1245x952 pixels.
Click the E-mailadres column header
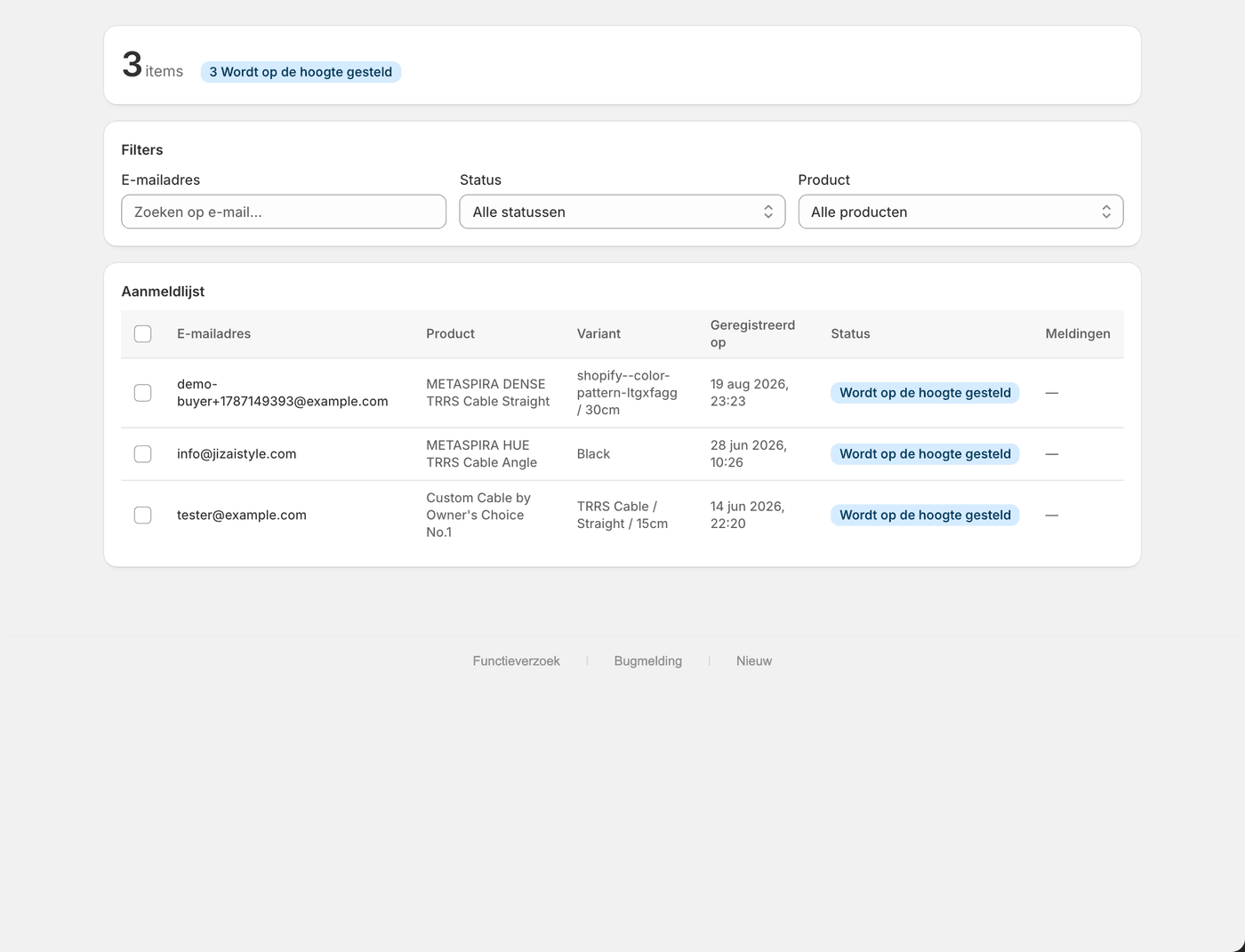213,334
